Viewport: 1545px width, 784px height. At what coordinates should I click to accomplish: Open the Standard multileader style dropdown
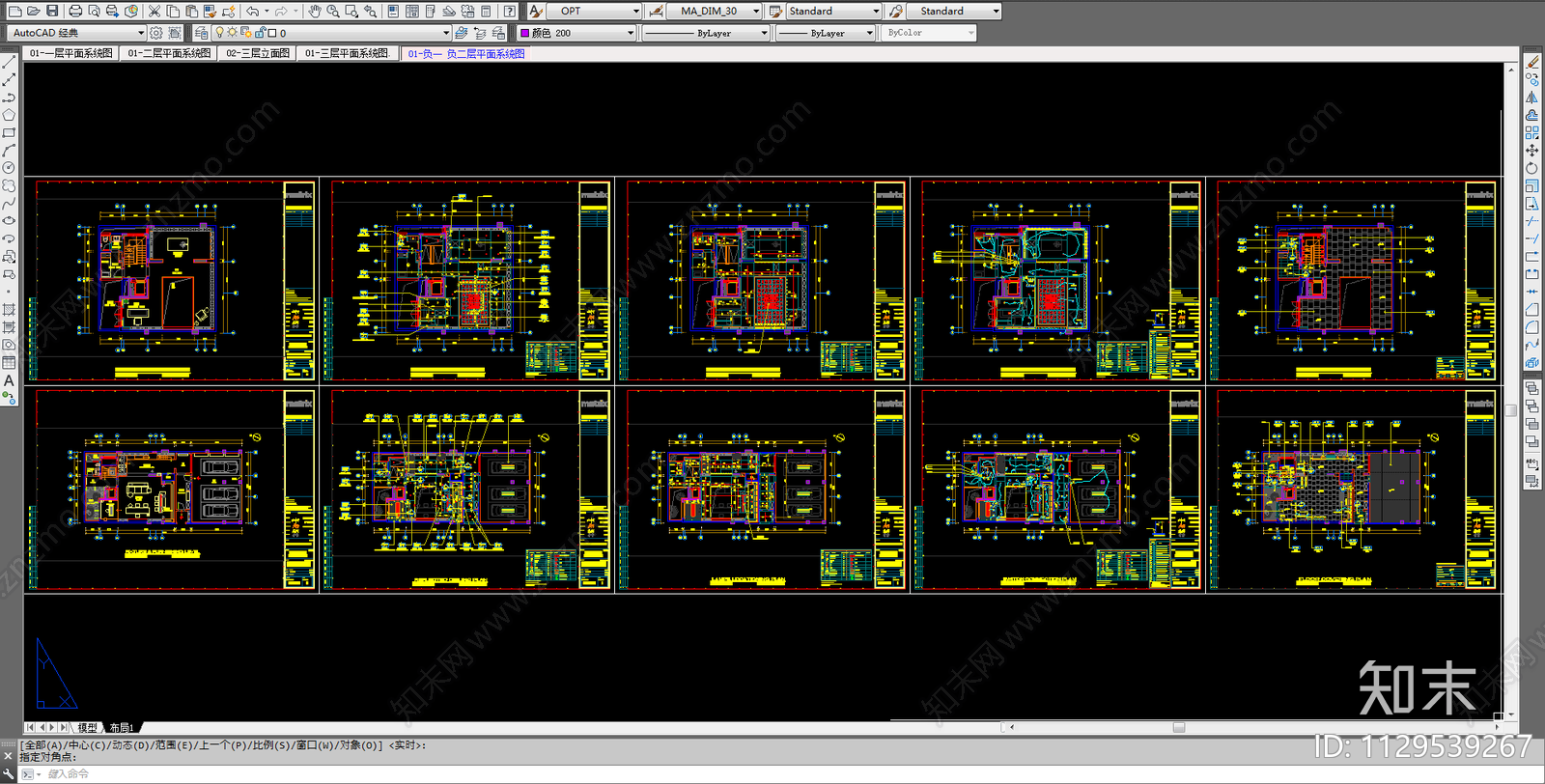(x=996, y=12)
